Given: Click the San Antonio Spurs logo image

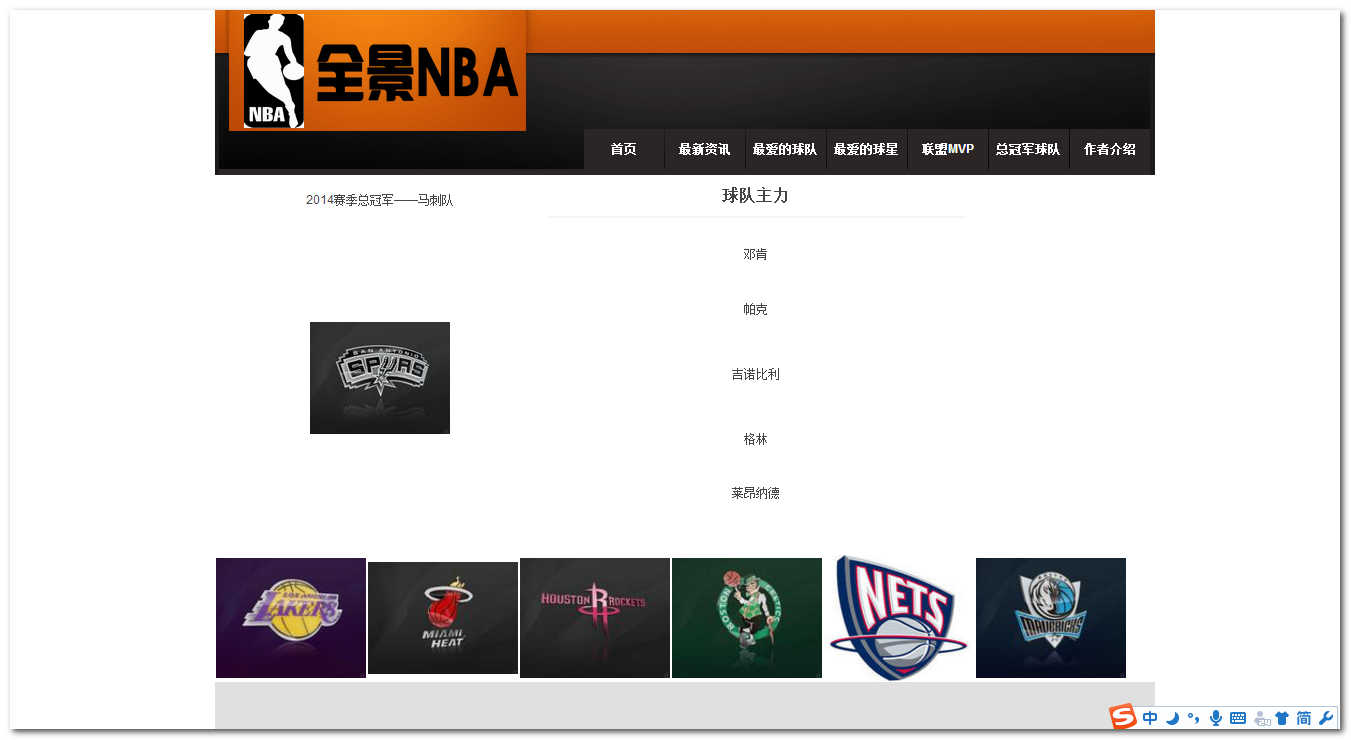Looking at the screenshot, I should coord(380,378).
